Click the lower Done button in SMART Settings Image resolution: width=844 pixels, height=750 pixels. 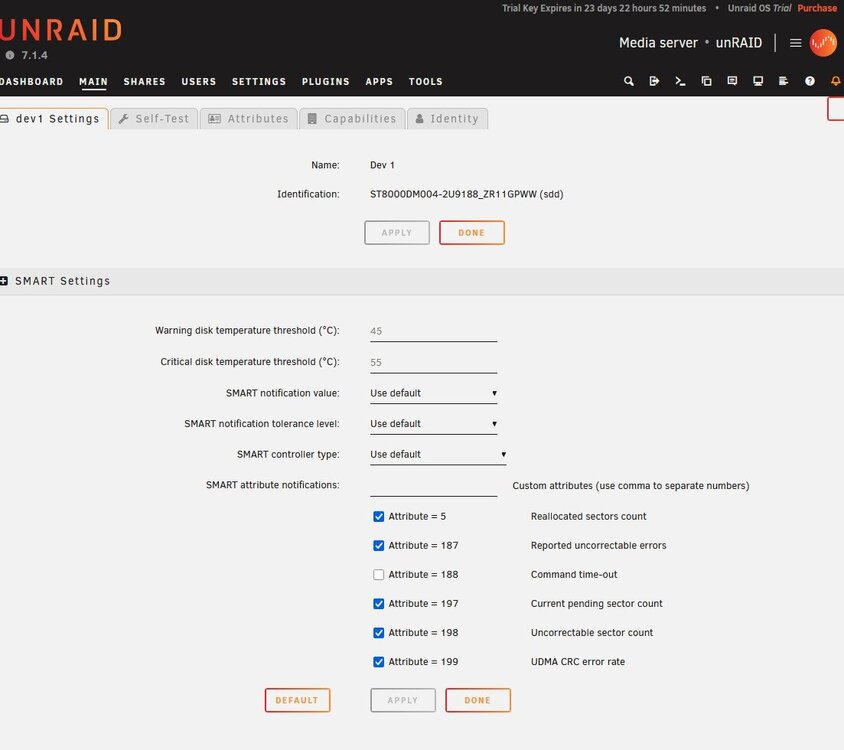pos(477,700)
